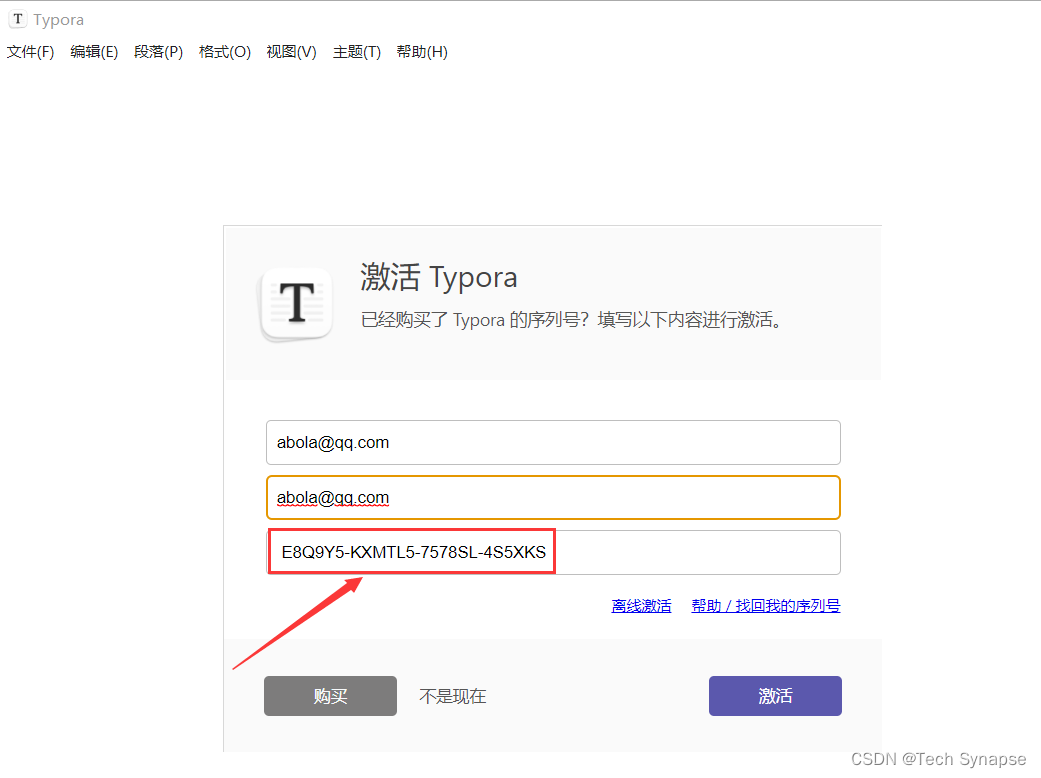Open the 离线激活 offline activation link
This screenshot has width=1041, height=778.
(641, 605)
